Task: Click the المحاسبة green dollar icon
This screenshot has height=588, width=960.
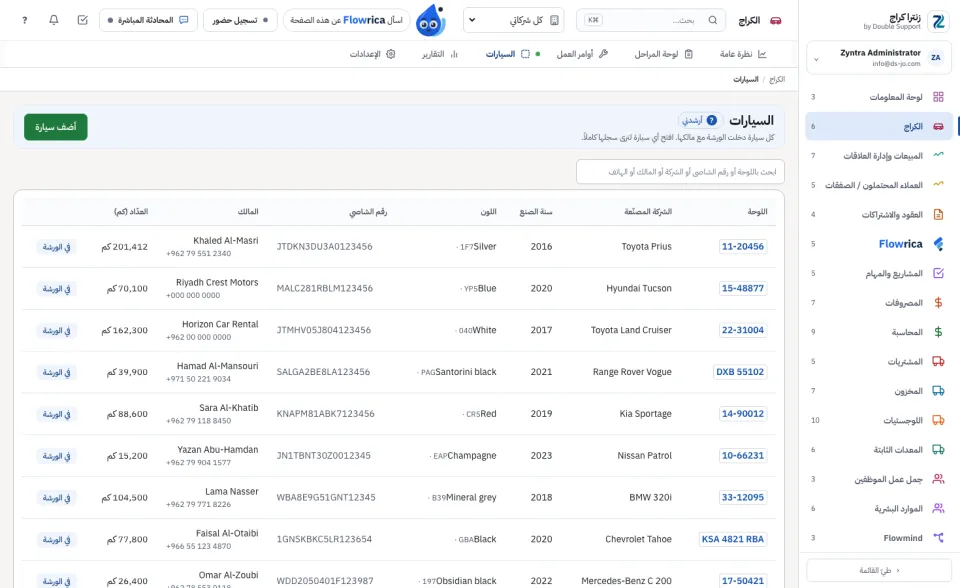Action: pyautogui.click(x=938, y=332)
